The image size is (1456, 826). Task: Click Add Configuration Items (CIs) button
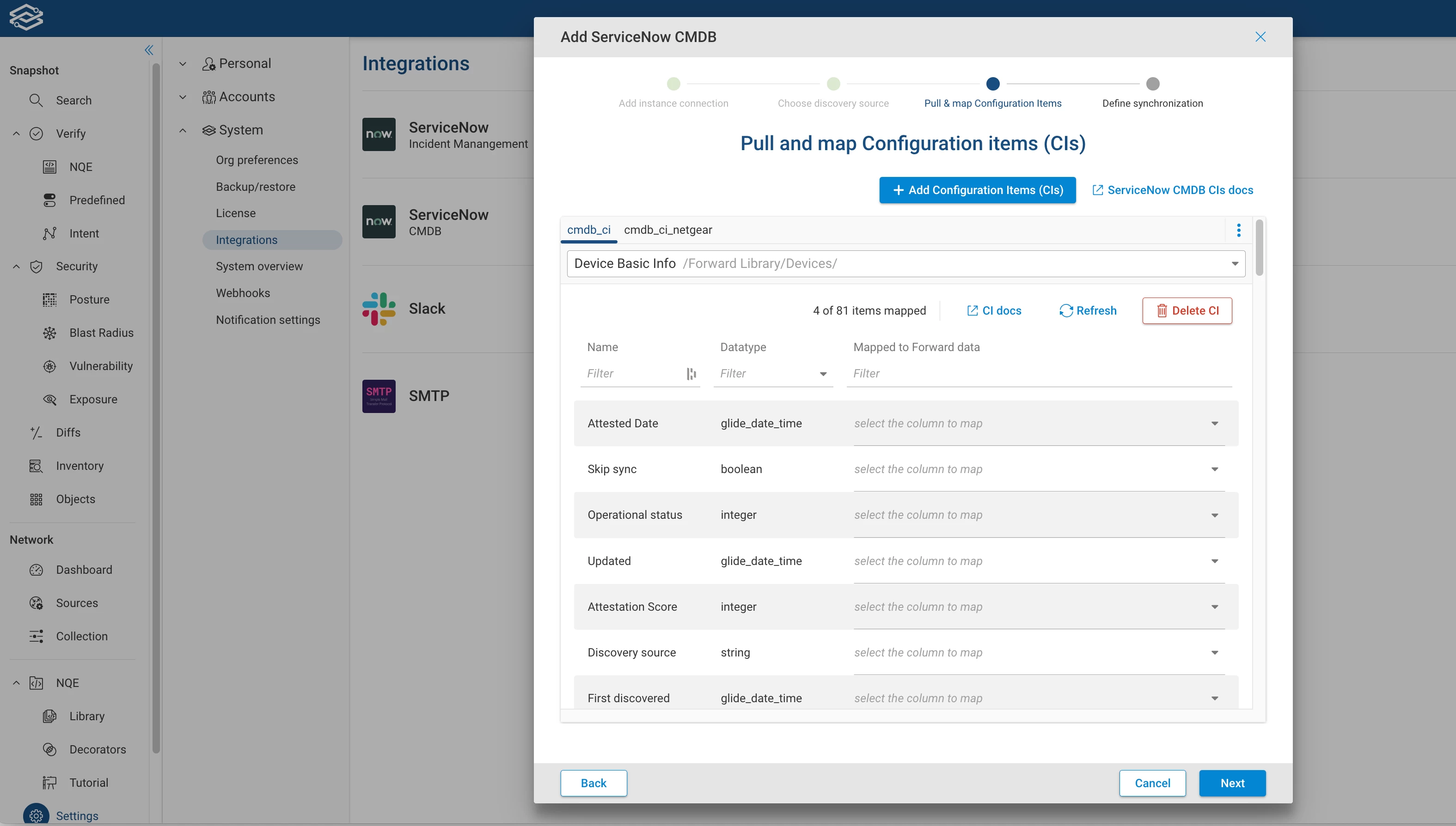click(977, 190)
